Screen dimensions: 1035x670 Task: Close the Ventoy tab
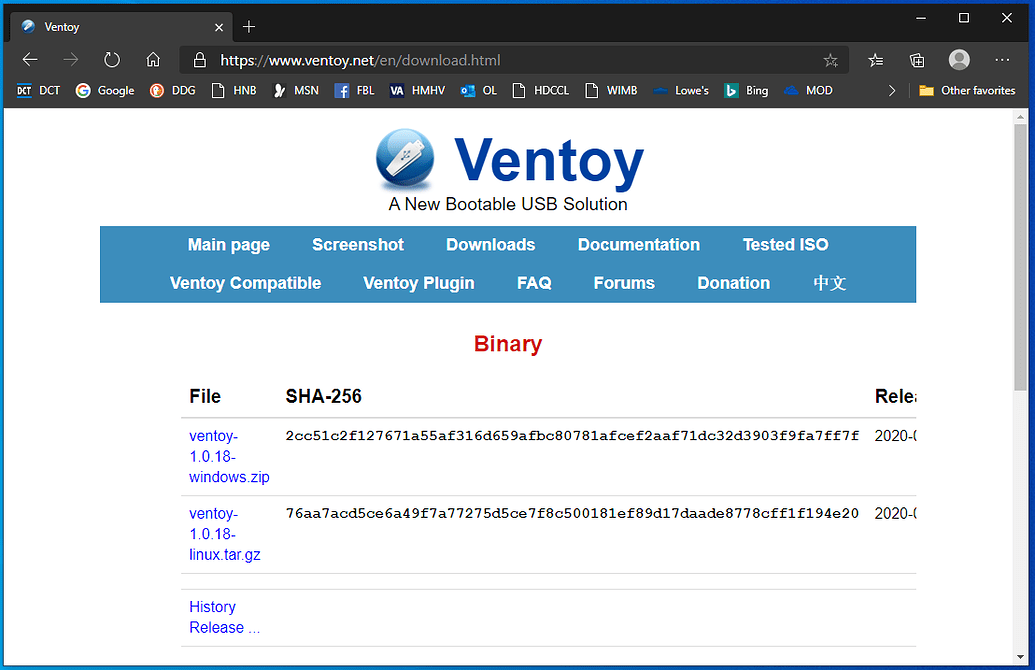[219, 27]
